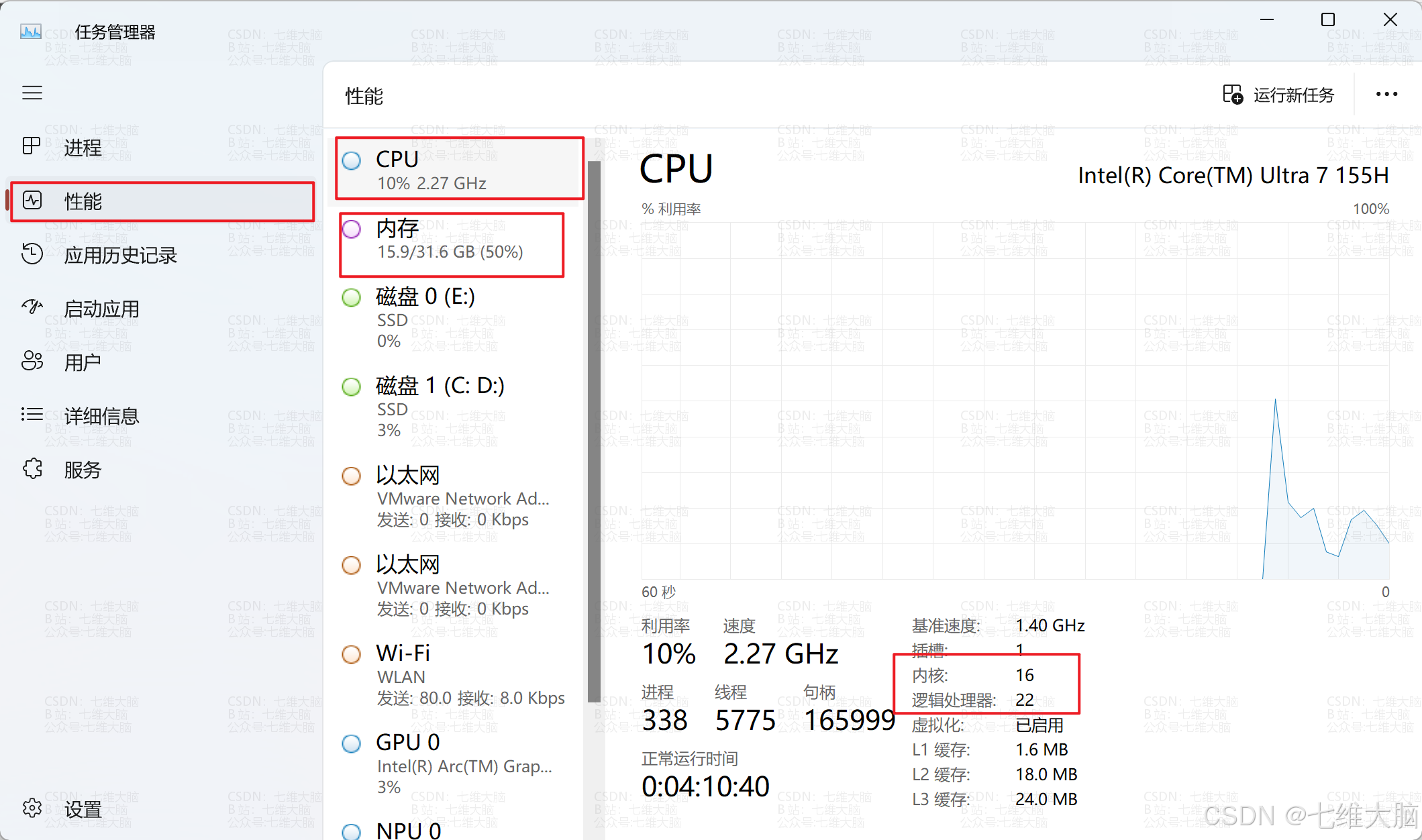Open 启动应用 startup apps icon
This screenshot has width=1422, height=840.
(32, 308)
